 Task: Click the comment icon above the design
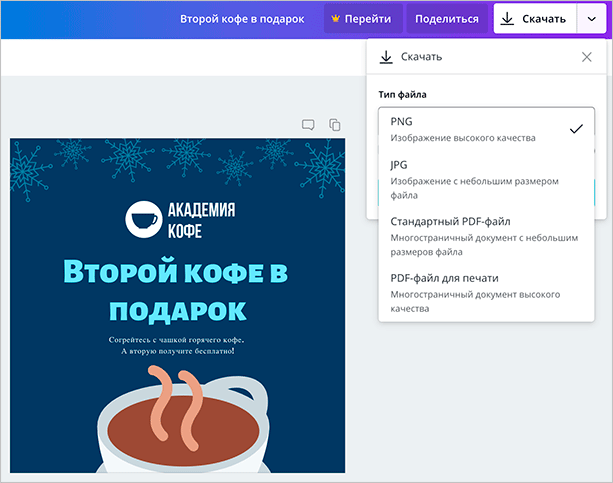tap(309, 125)
